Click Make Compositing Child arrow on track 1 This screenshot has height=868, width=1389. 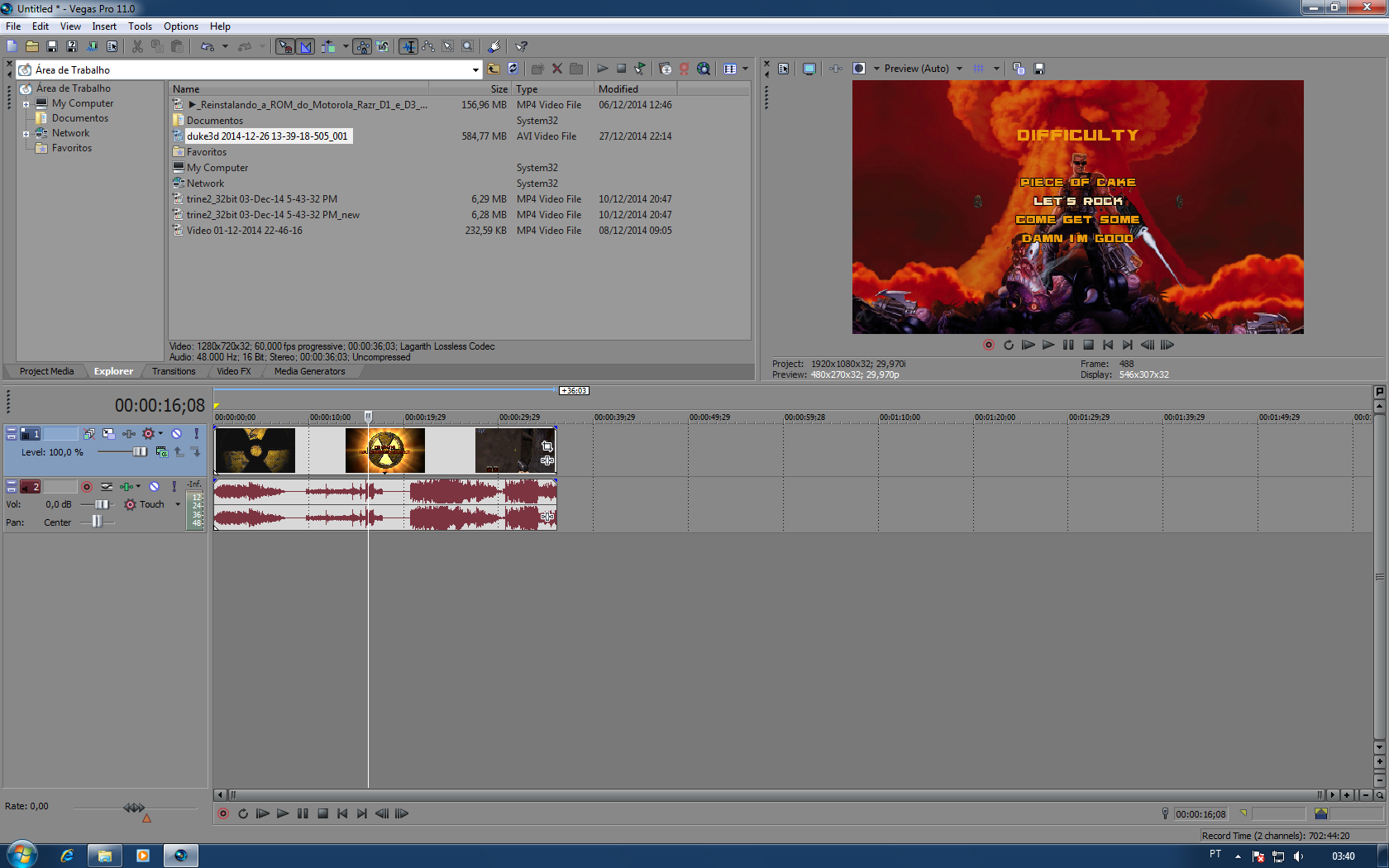(x=196, y=452)
